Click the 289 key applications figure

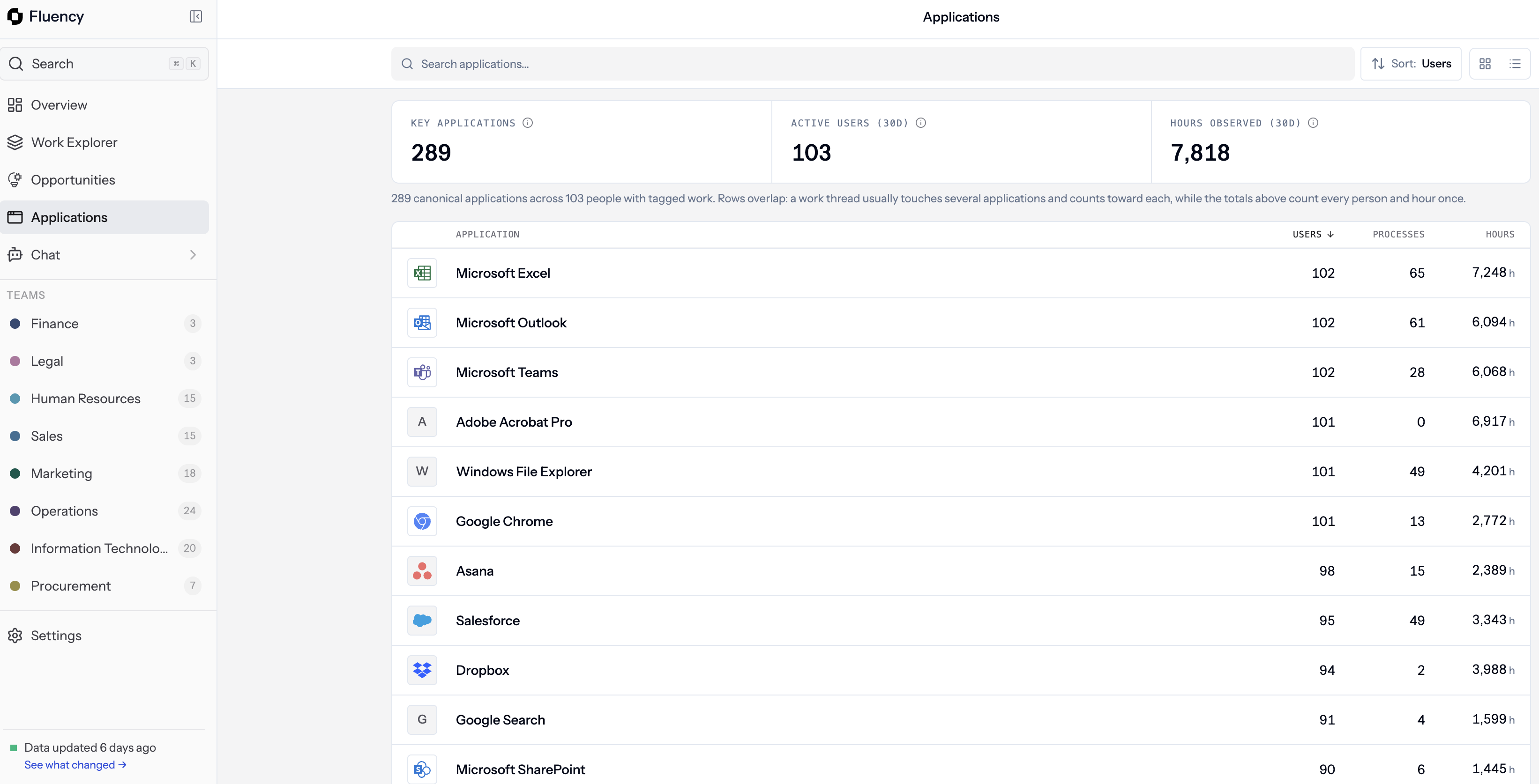click(431, 153)
